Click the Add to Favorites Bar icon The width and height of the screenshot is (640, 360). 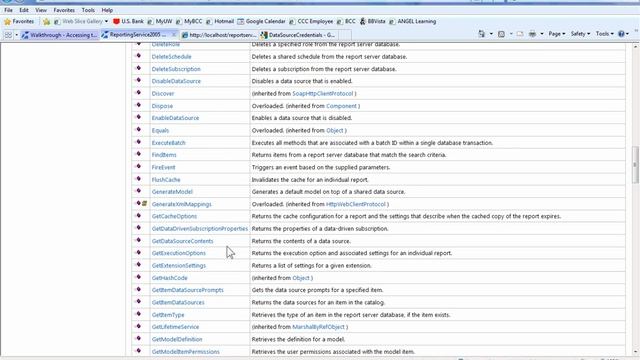[x=47, y=21]
